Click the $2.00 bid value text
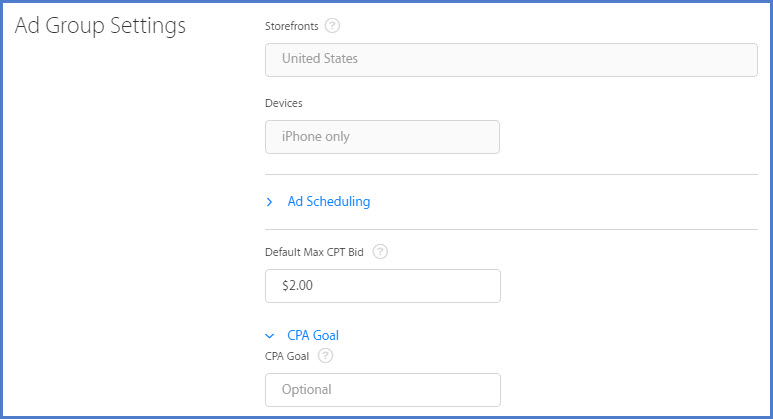 (299, 286)
